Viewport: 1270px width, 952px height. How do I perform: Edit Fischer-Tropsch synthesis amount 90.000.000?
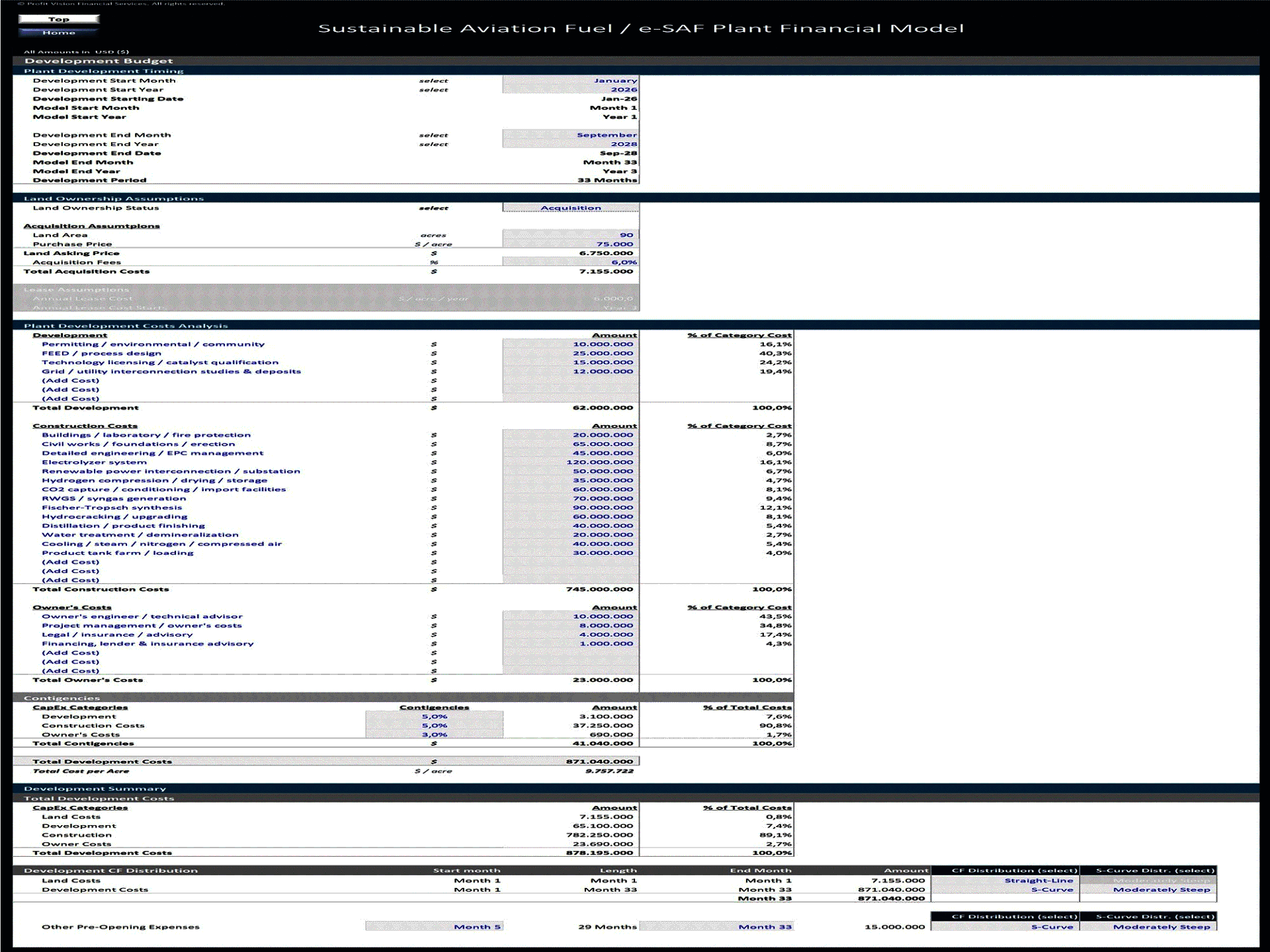click(570, 508)
